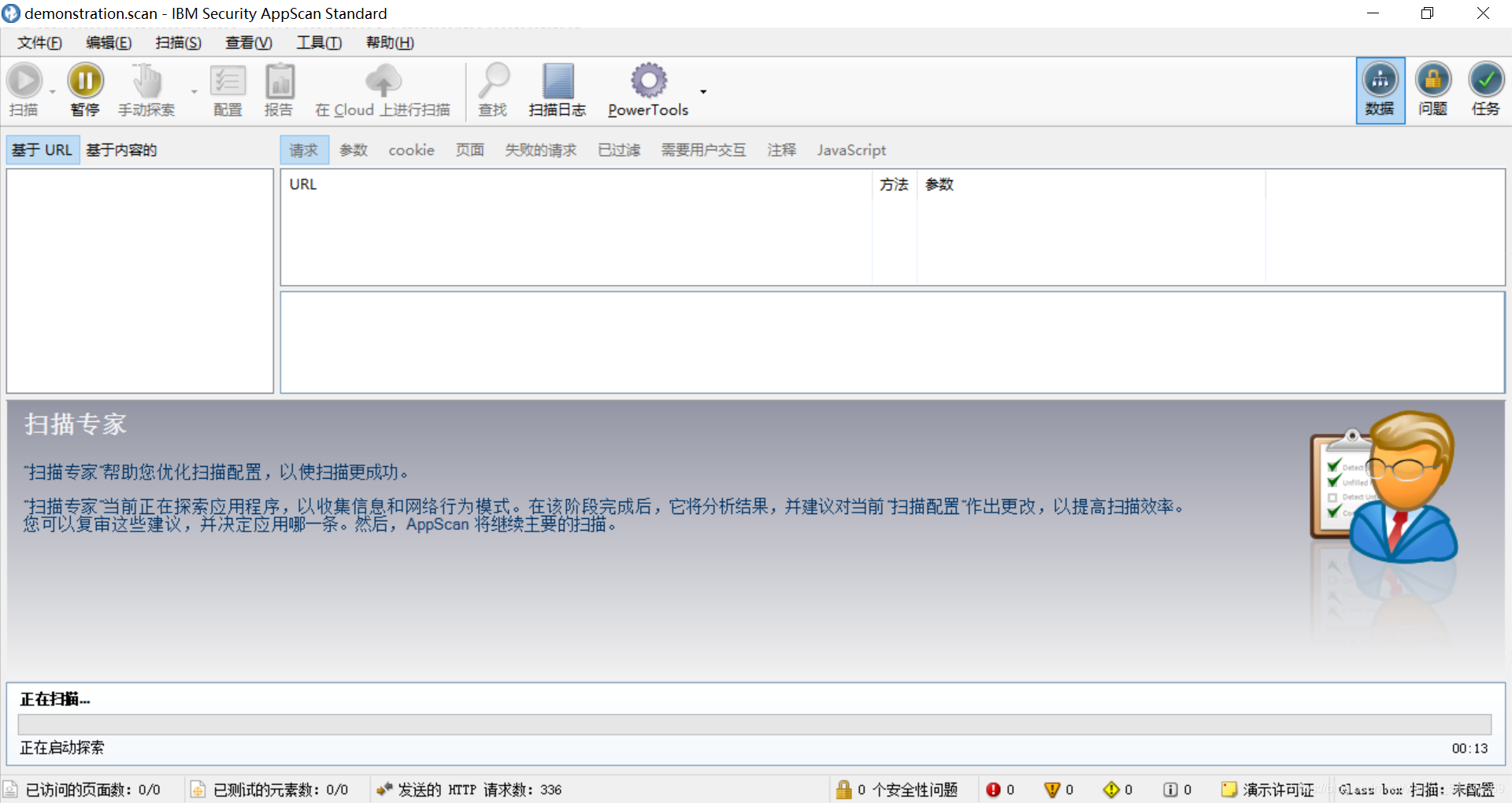1512x803 pixels.
Task: Minimize the AppScan window
Action: pos(1373,13)
